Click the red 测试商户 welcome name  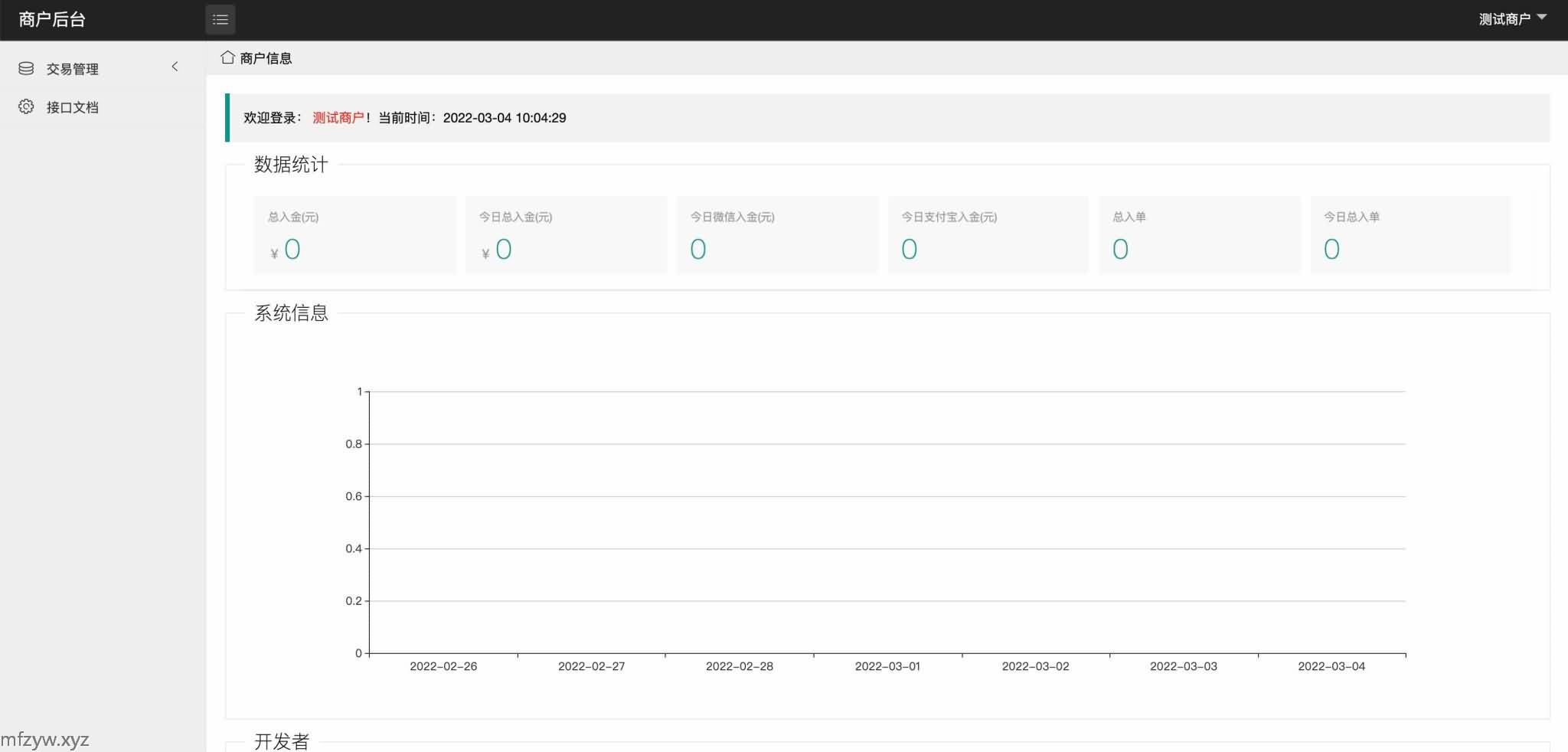tap(338, 118)
